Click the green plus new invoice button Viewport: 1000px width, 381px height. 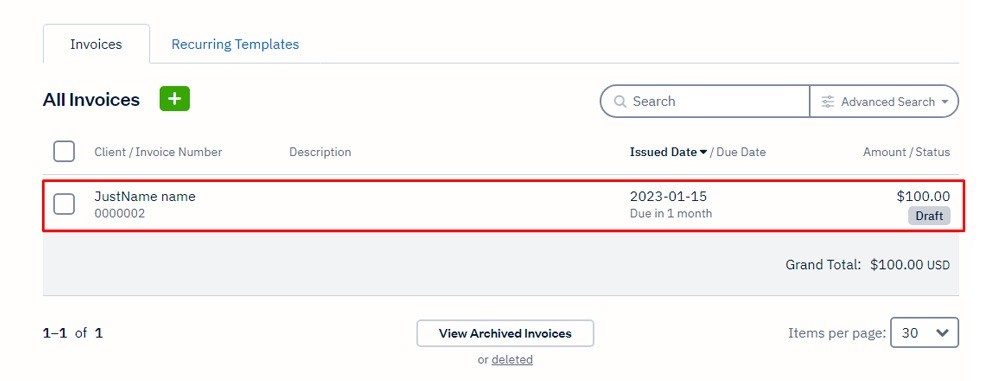point(175,99)
